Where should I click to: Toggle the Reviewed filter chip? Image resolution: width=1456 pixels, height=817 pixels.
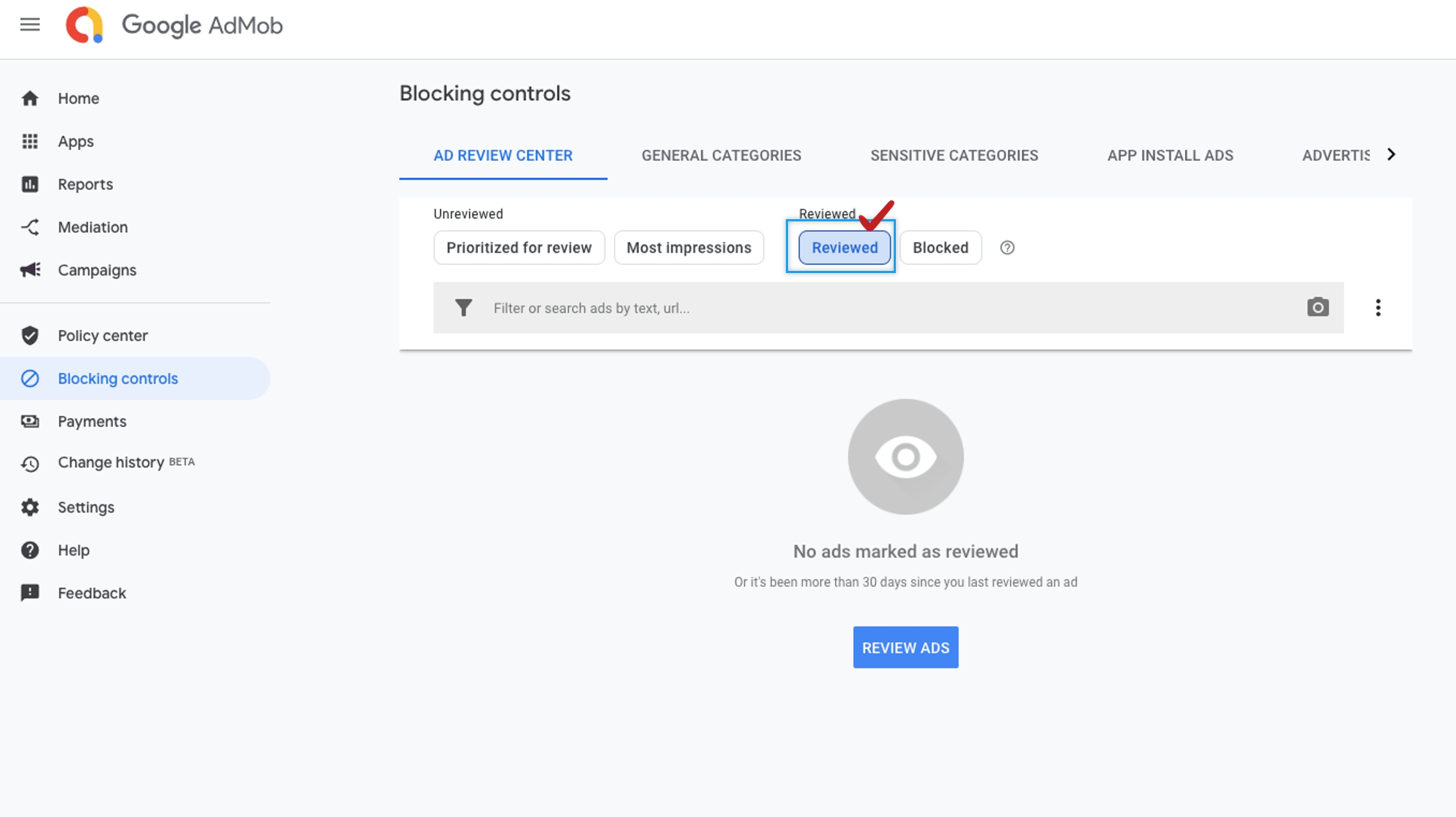point(845,248)
